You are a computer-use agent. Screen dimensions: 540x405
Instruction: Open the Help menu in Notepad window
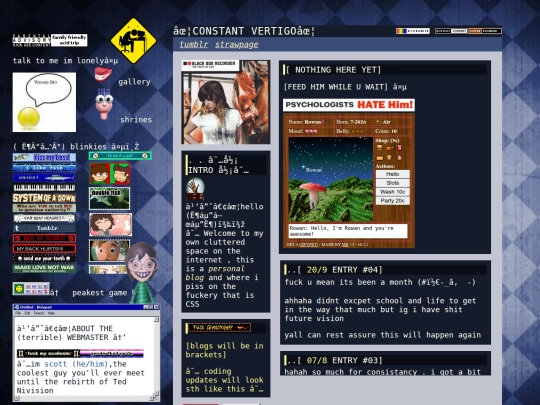(51, 313)
